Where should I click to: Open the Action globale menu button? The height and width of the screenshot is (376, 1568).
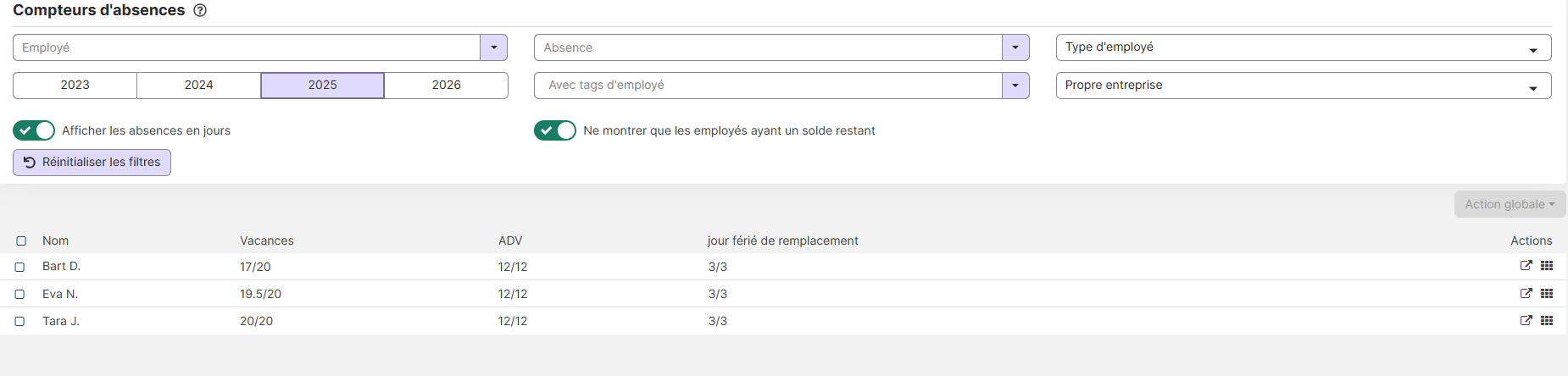1510,204
